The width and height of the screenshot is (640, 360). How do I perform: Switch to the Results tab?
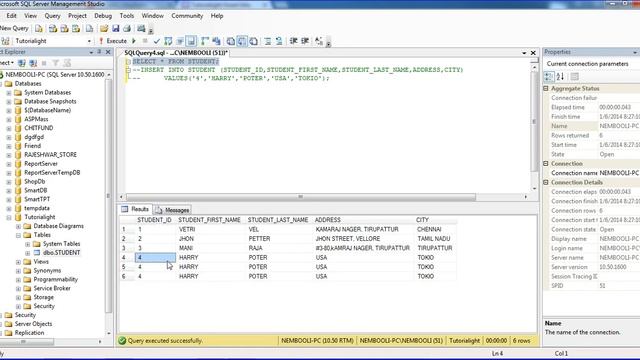(x=135, y=209)
